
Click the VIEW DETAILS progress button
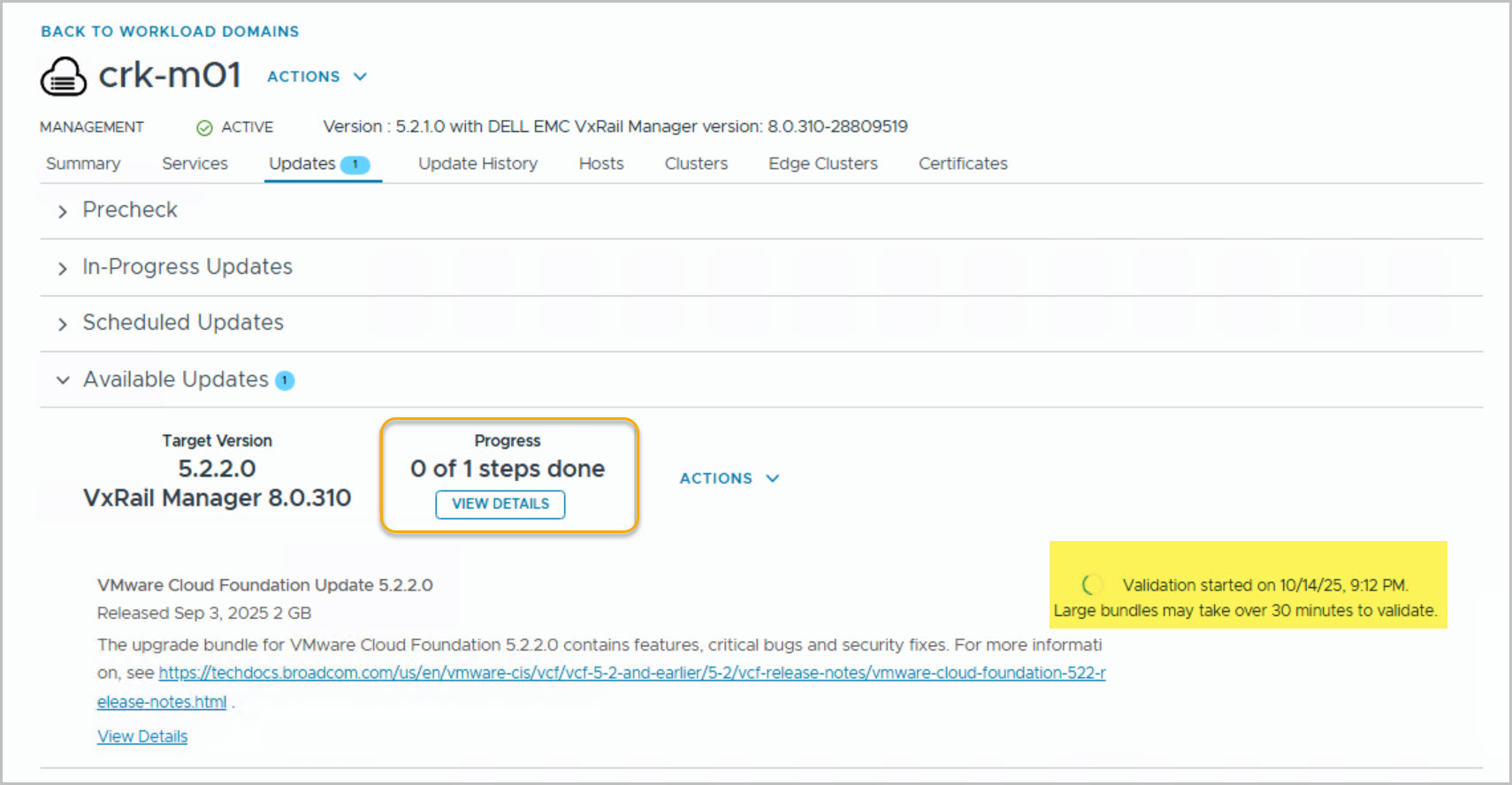point(500,504)
